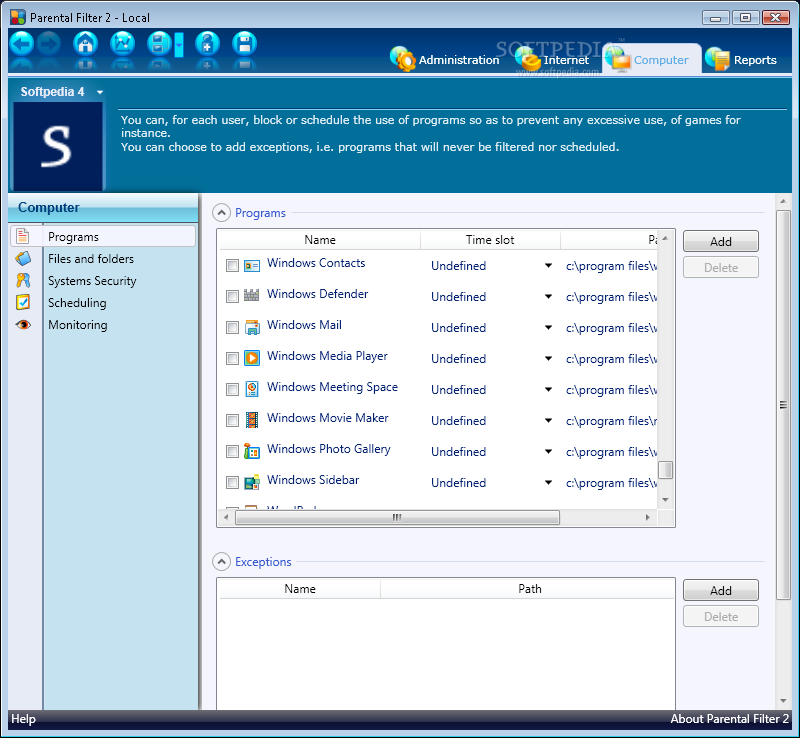Click the Add button for Programs
This screenshot has height=738, width=800.
tap(720, 241)
